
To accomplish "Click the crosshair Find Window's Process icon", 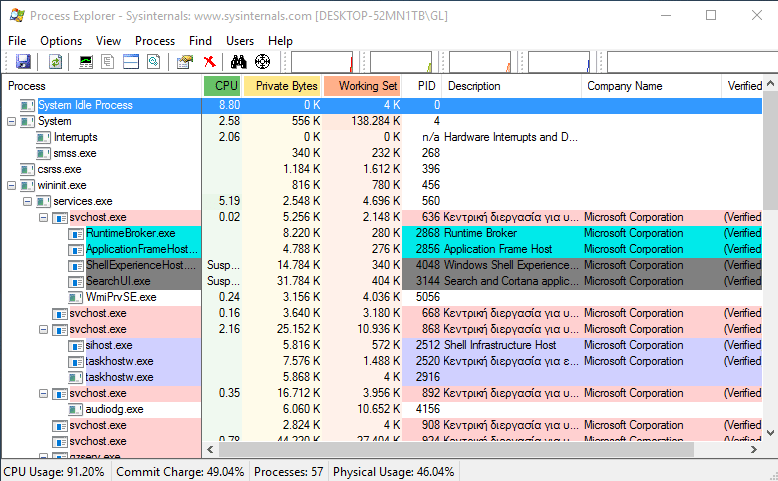I will (262, 62).
